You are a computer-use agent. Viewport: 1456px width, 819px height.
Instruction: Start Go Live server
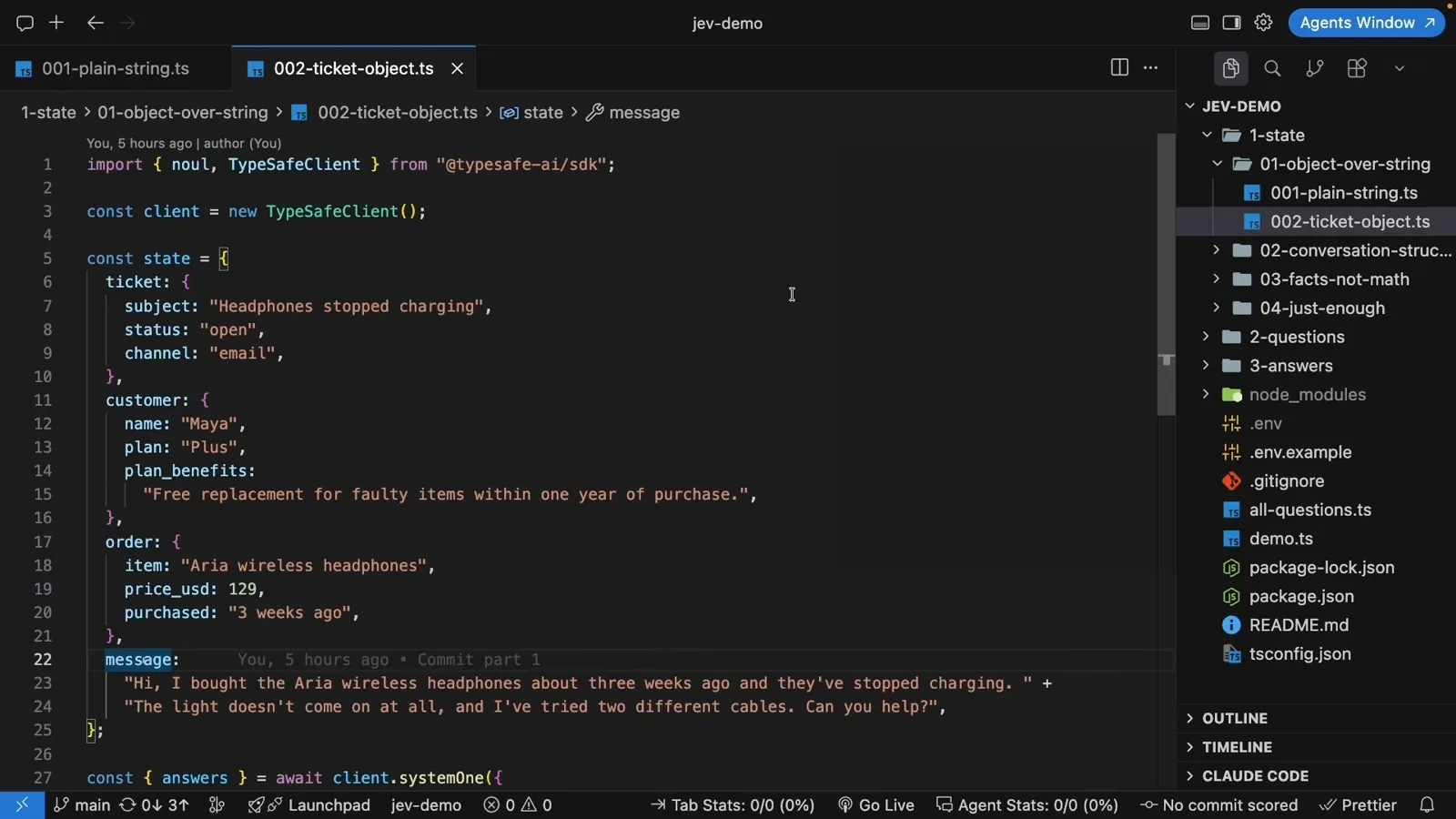click(x=875, y=805)
